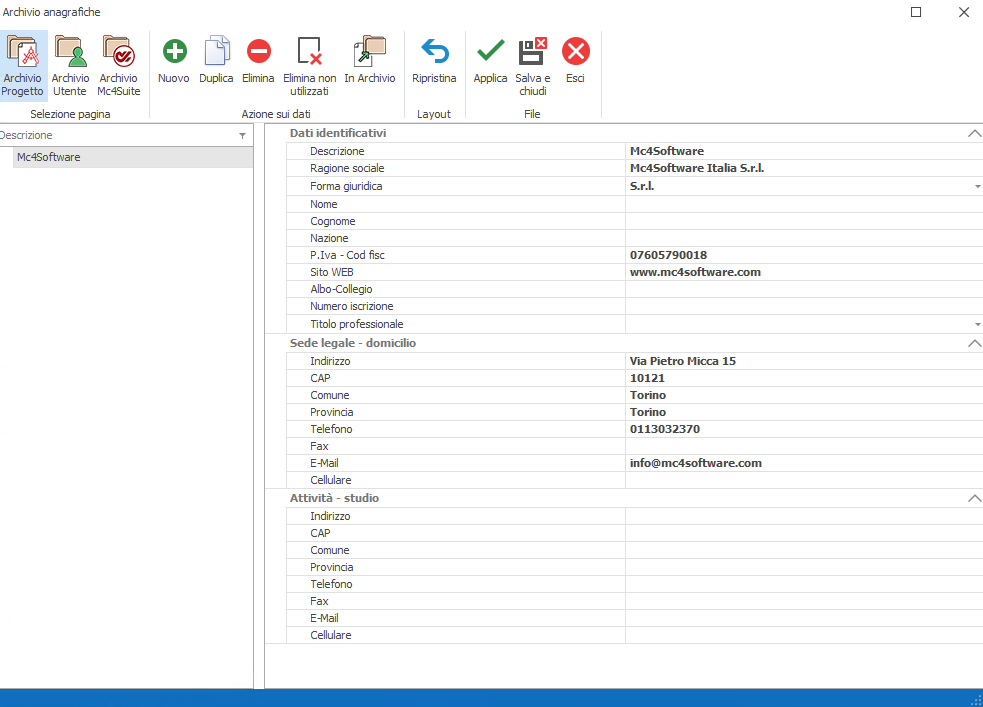Image resolution: width=983 pixels, height=707 pixels.
Task: Exit the archive with Esci
Action: 576,60
